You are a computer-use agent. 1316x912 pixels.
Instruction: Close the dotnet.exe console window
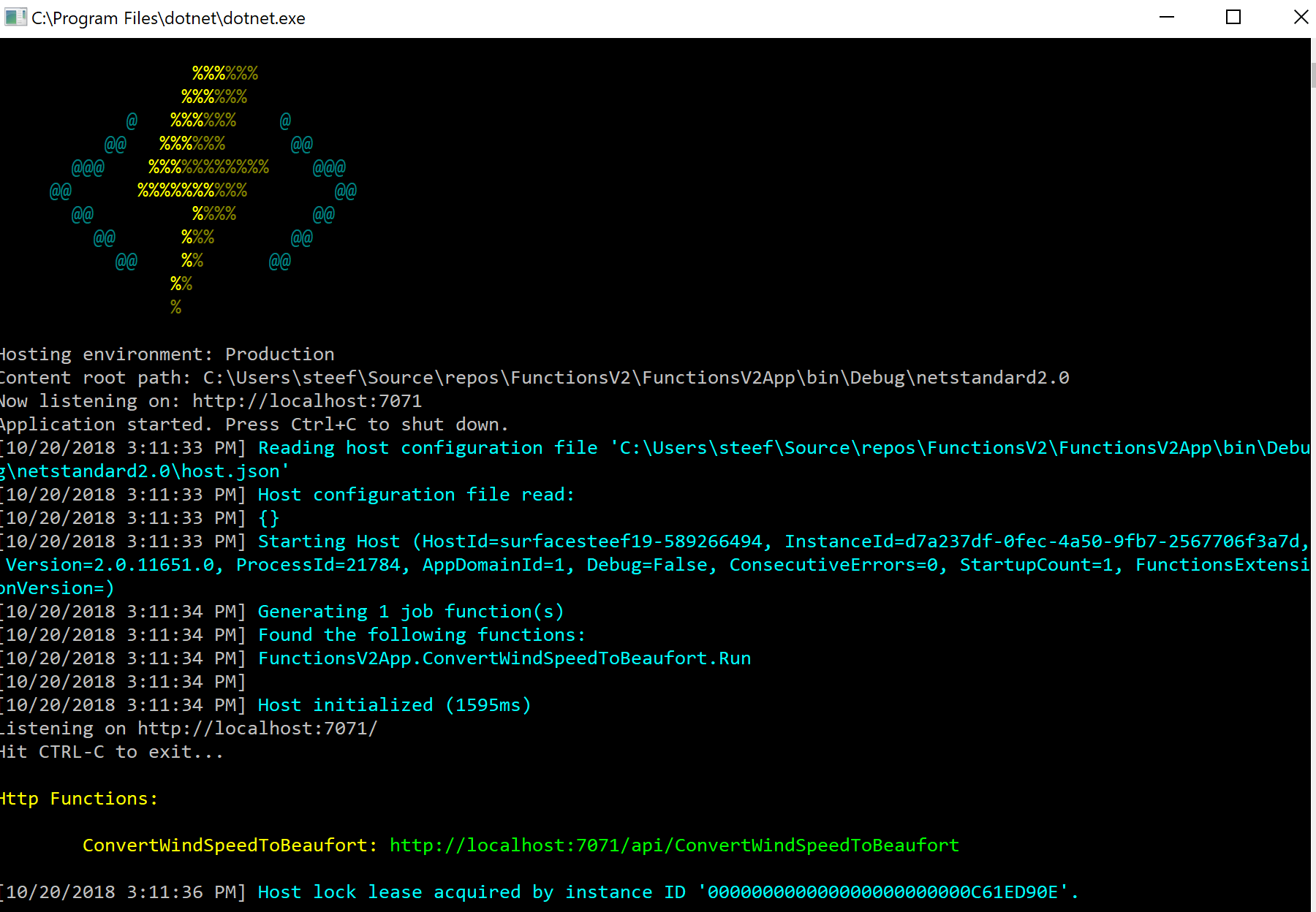point(1301,18)
